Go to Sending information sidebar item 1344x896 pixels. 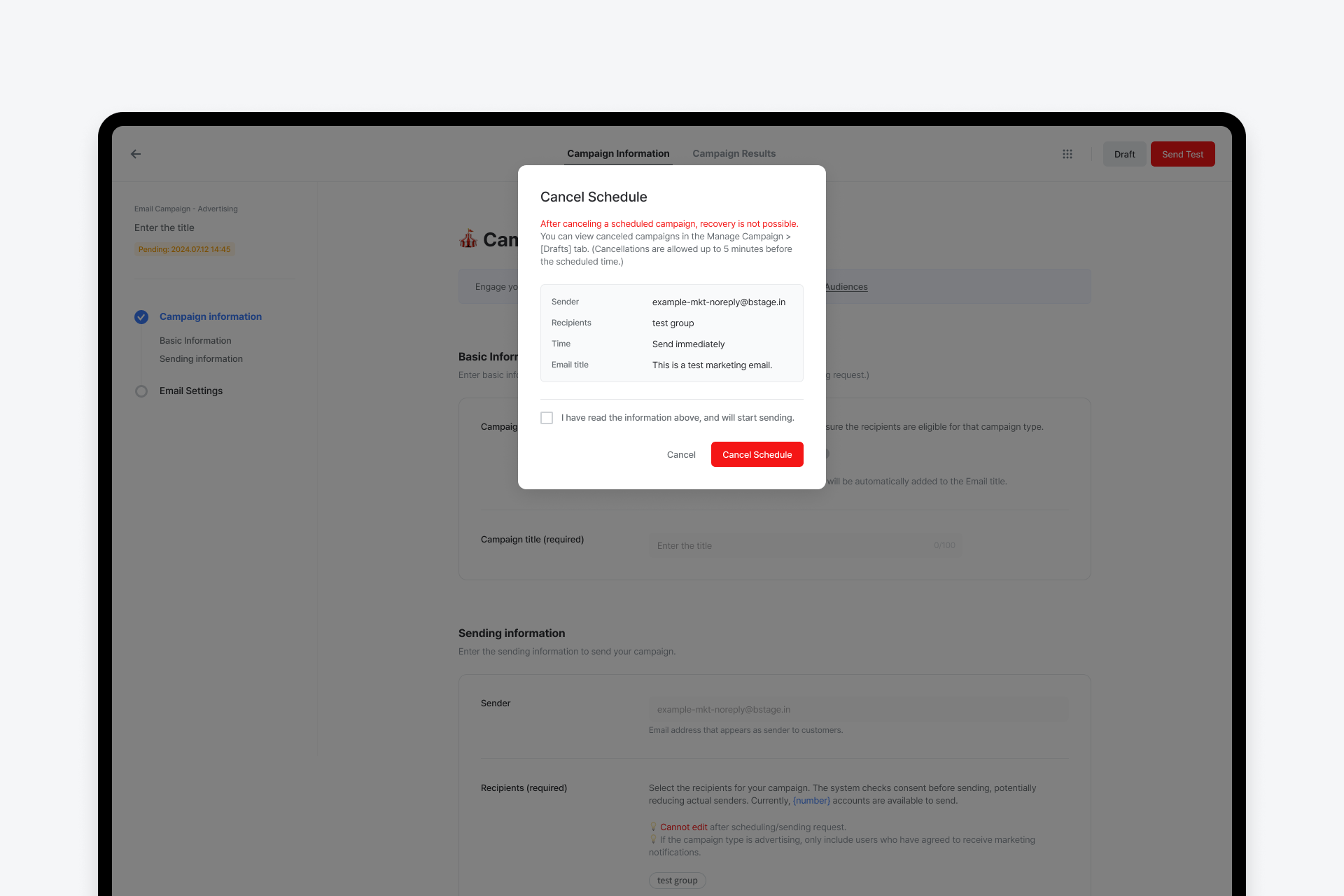(x=201, y=359)
